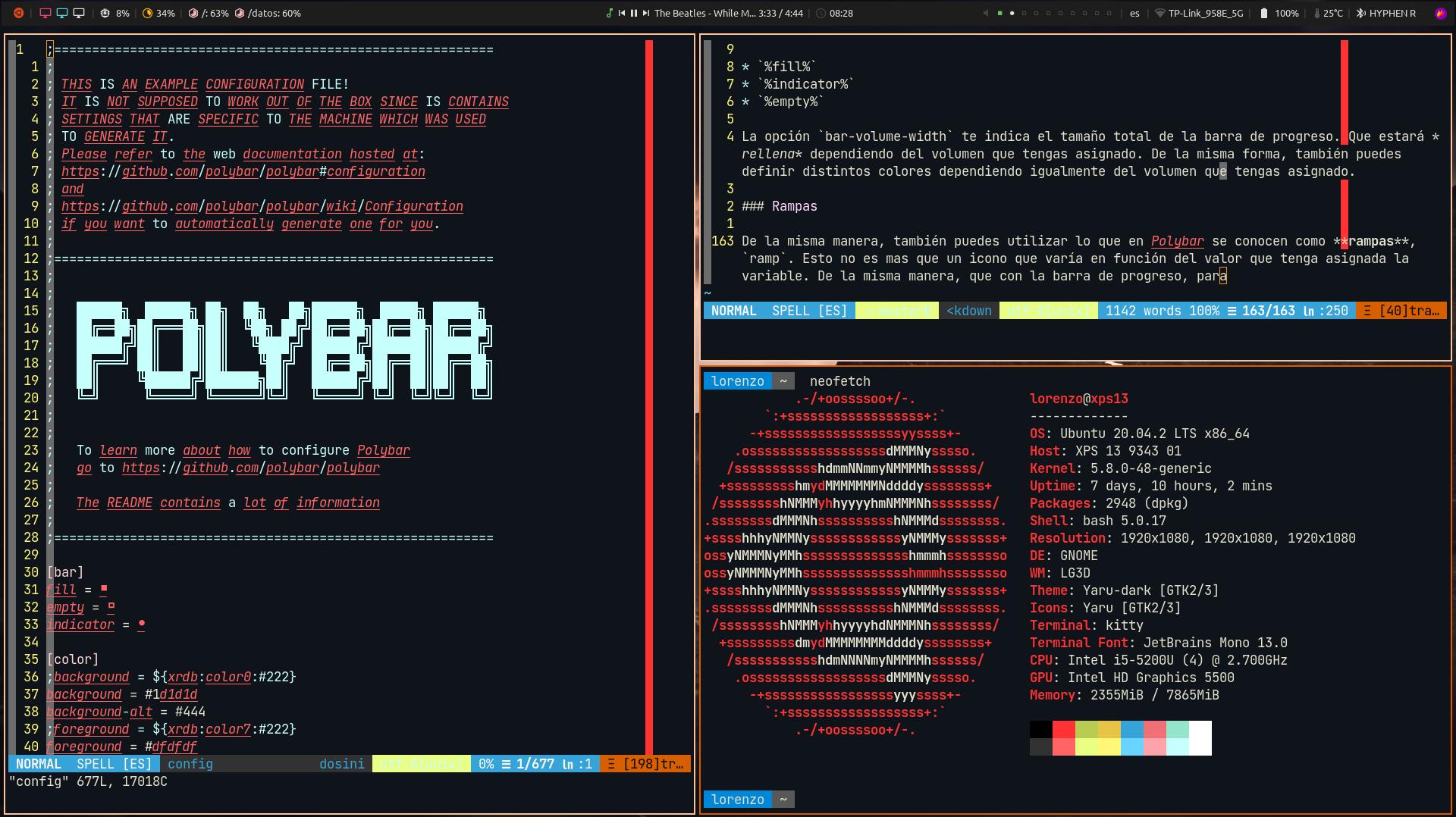The width and height of the screenshot is (1456, 817).
Task: Open the flame icon at far right
Action: click(x=1440, y=13)
